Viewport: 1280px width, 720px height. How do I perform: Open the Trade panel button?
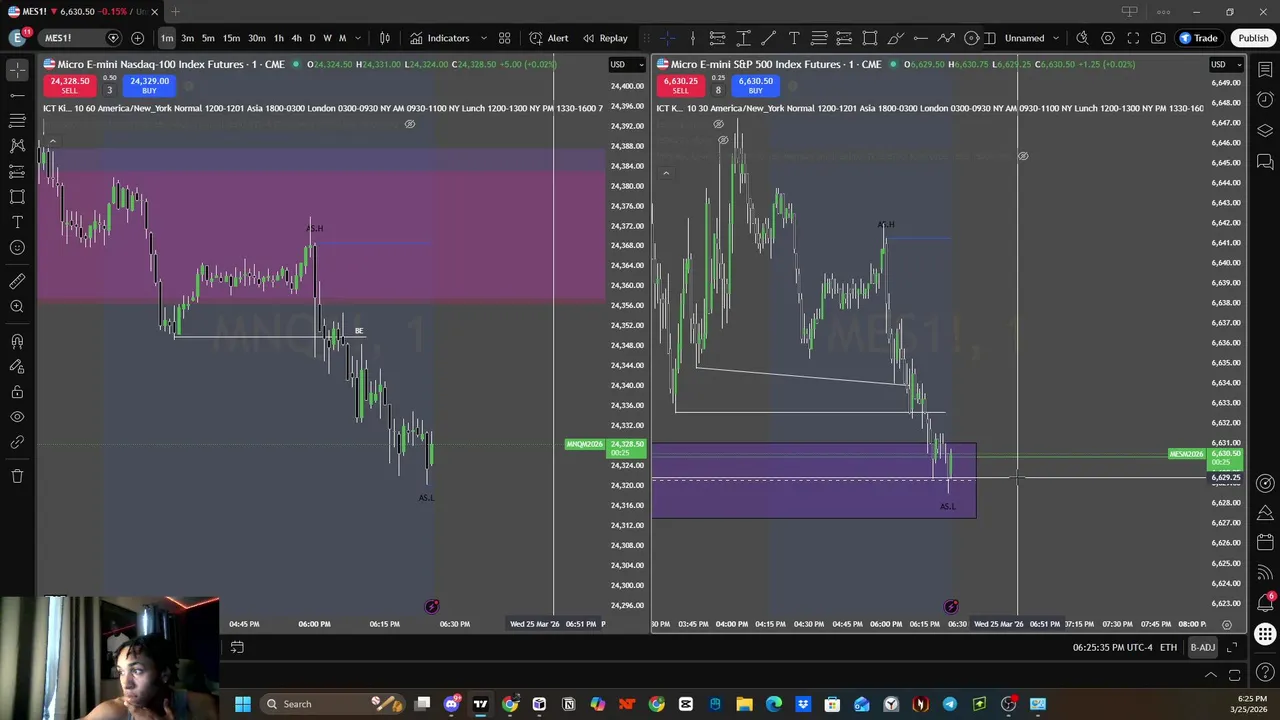click(x=1198, y=38)
